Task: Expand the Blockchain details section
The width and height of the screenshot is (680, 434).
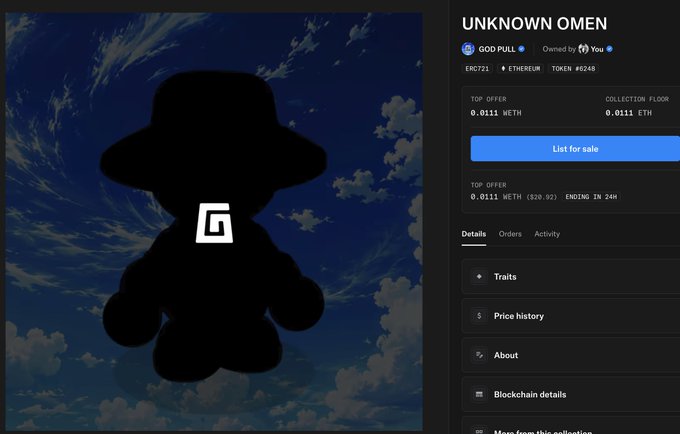Action: 571,395
